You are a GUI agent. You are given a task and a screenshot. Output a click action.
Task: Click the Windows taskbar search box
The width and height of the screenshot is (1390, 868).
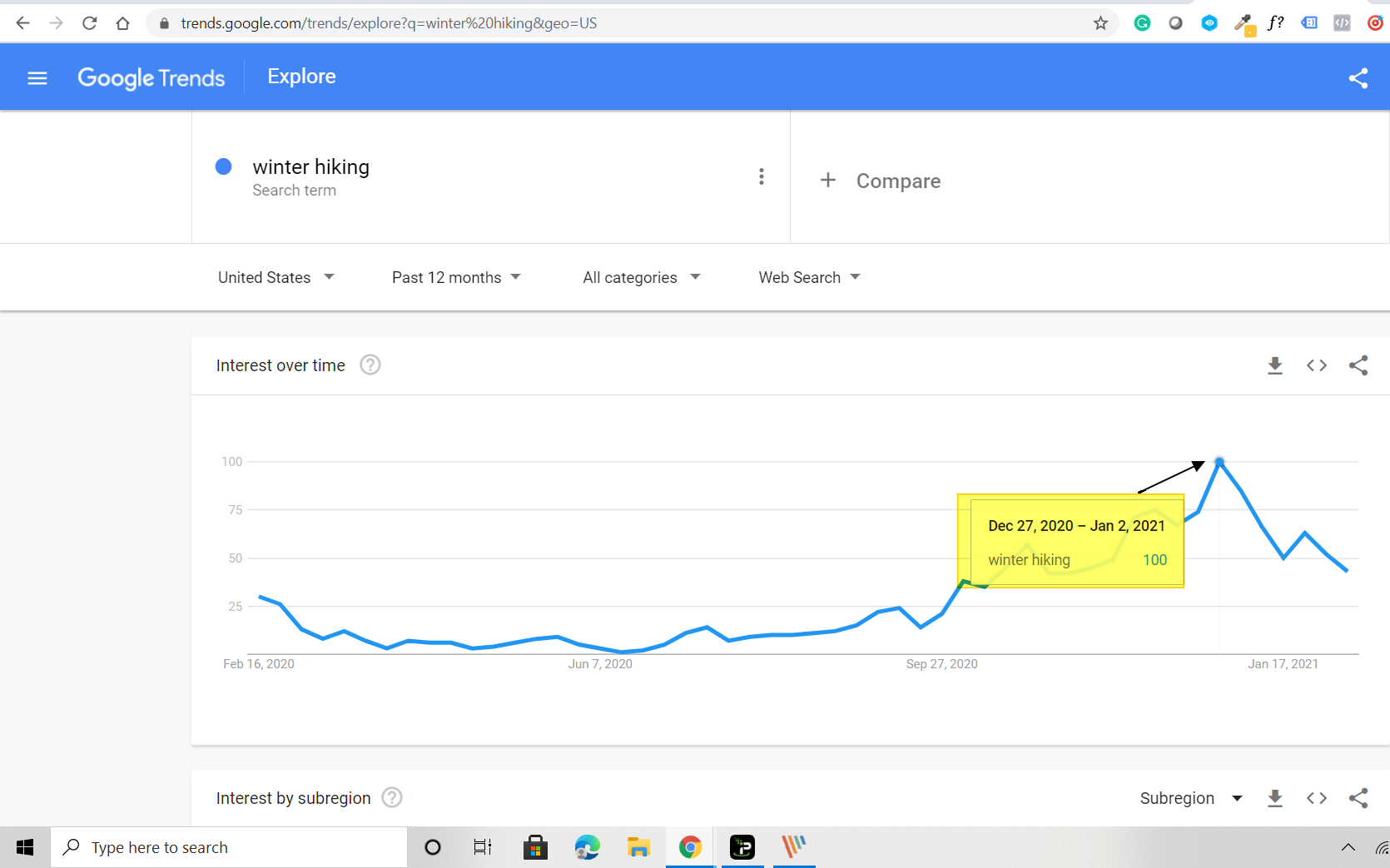point(229,847)
